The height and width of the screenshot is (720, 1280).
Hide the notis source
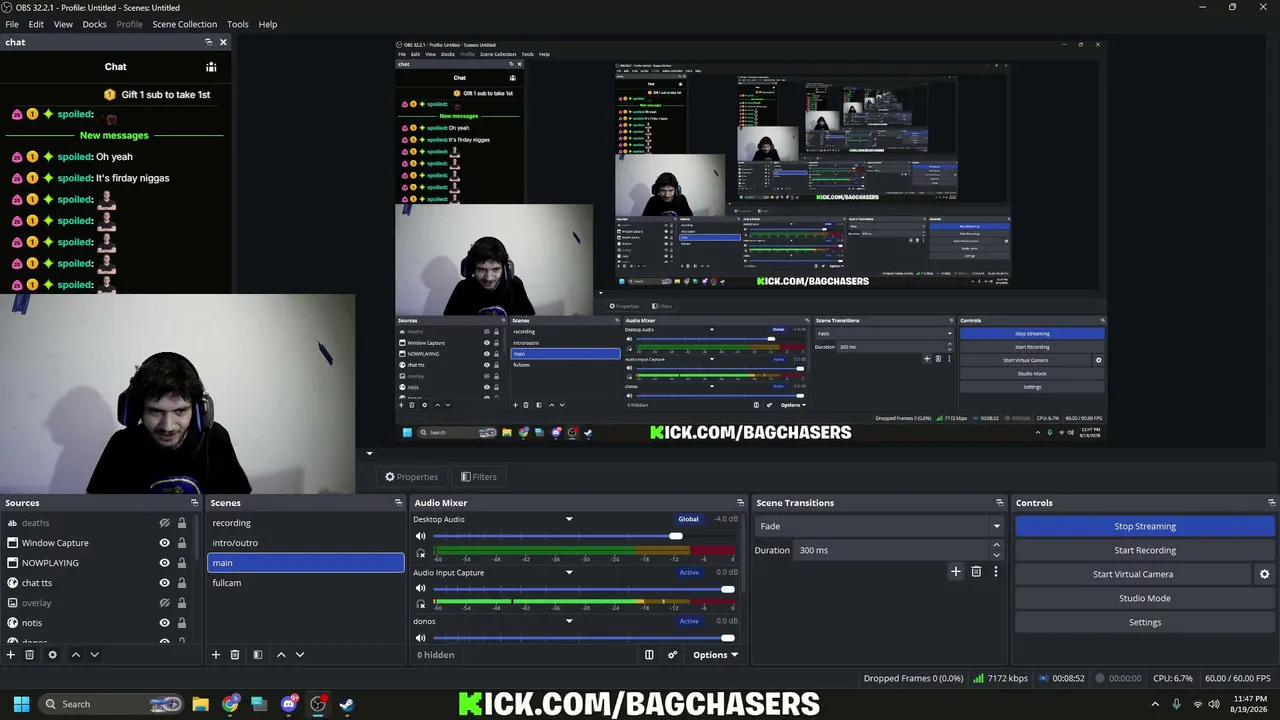tap(164, 623)
